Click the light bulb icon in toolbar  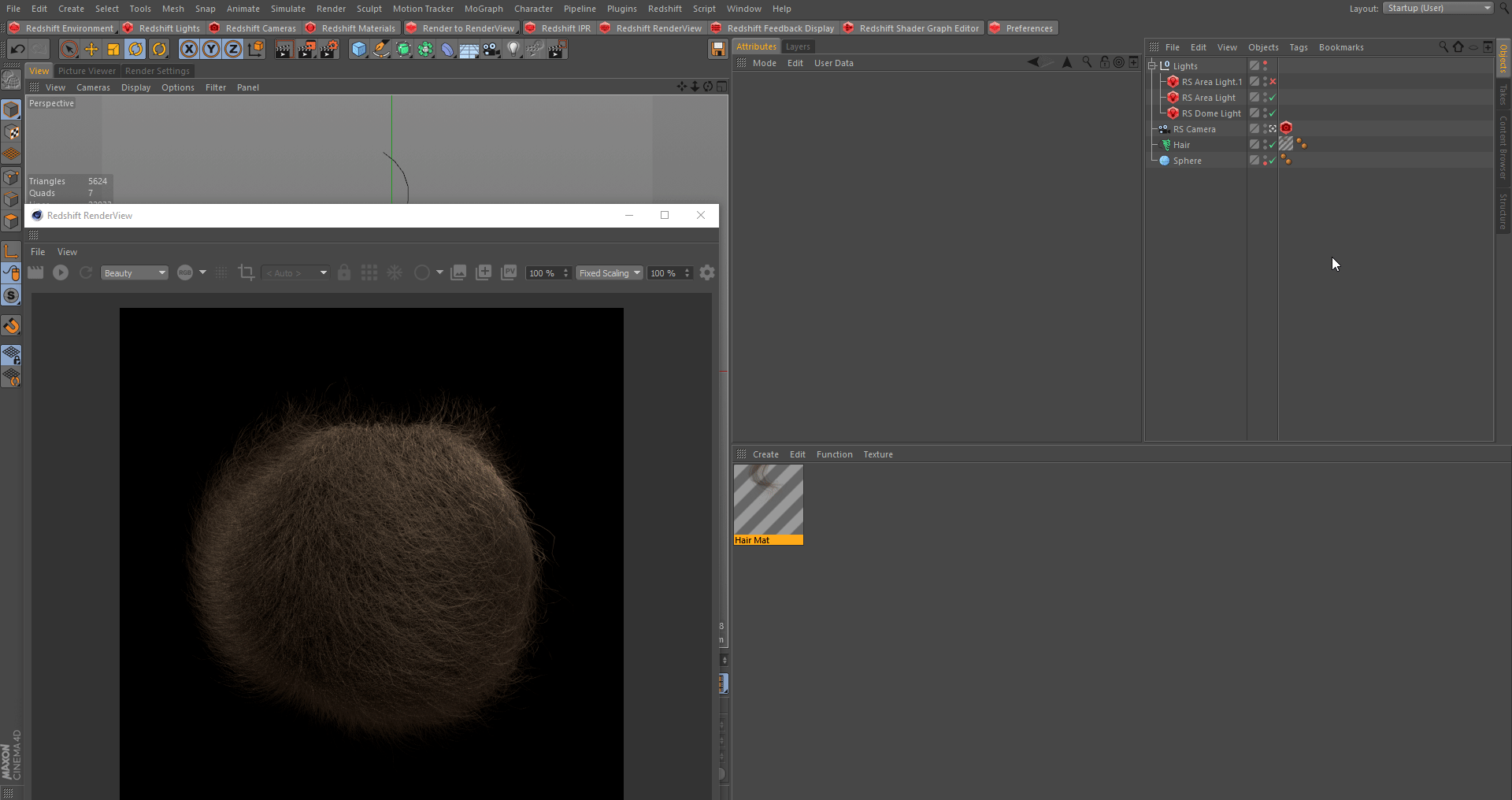[x=513, y=50]
